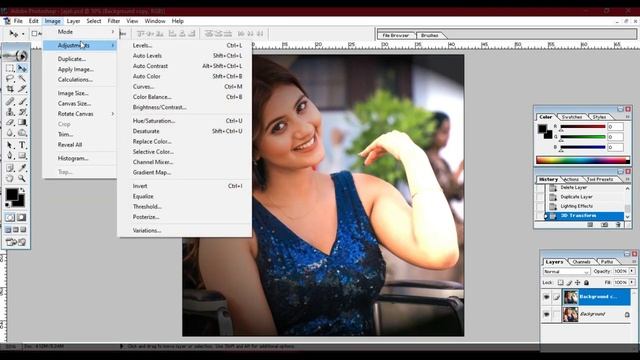
Task: Toggle lock image pixels in Layers panel
Action: [569, 282]
